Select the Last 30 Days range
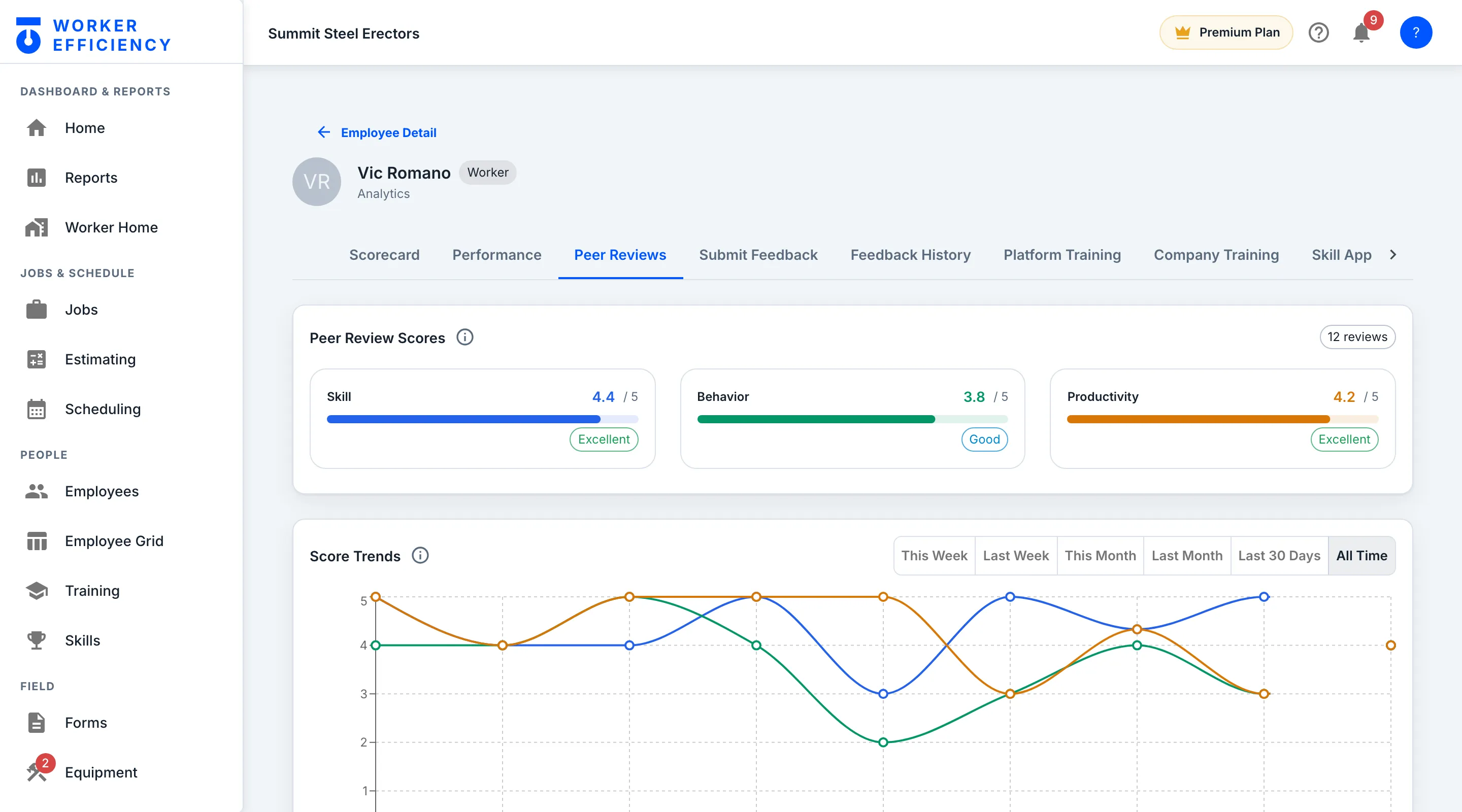The height and width of the screenshot is (812, 1462). [1279, 556]
